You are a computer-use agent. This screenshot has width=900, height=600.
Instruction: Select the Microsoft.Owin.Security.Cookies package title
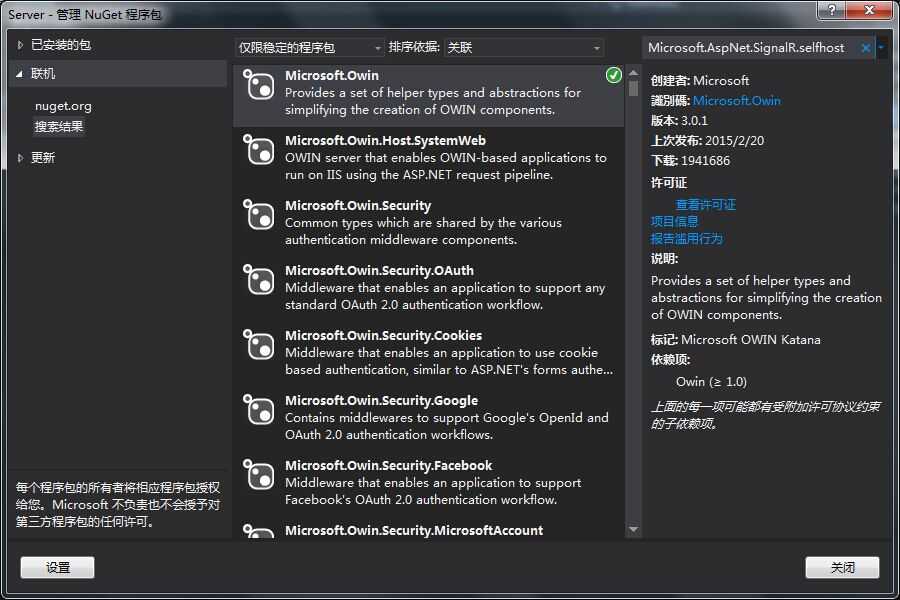pyautogui.click(x=383, y=335)
